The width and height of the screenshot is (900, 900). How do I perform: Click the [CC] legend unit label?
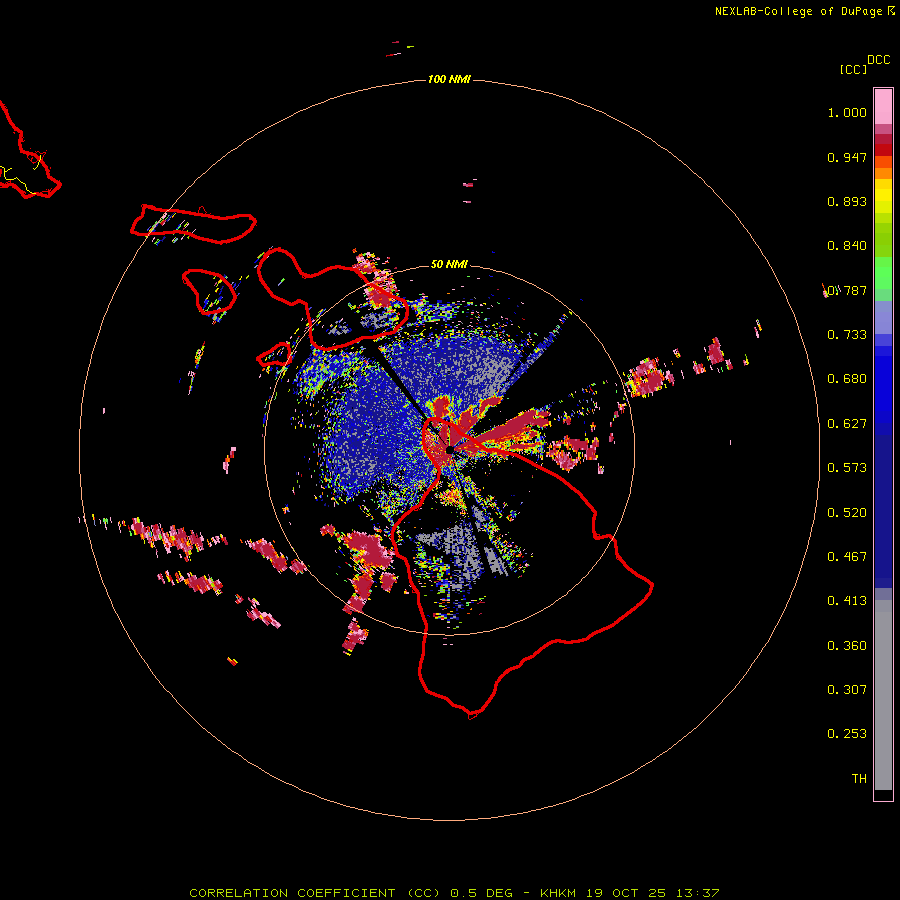tap(854, 69)
